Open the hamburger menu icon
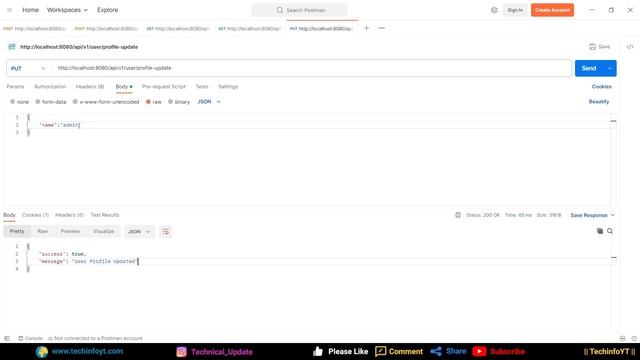The image size is (640, 360). 9,10
